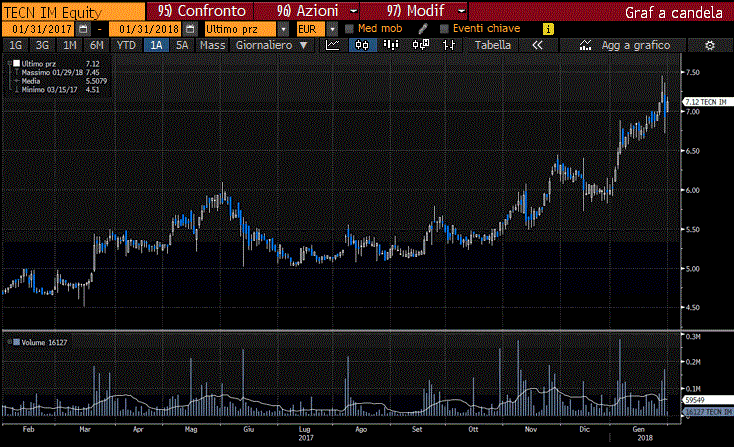The height and width of the screenshot is (447, 734).
Task: Click the pencil edit icon beside Med mob
Action: click(x=423, y=29)
